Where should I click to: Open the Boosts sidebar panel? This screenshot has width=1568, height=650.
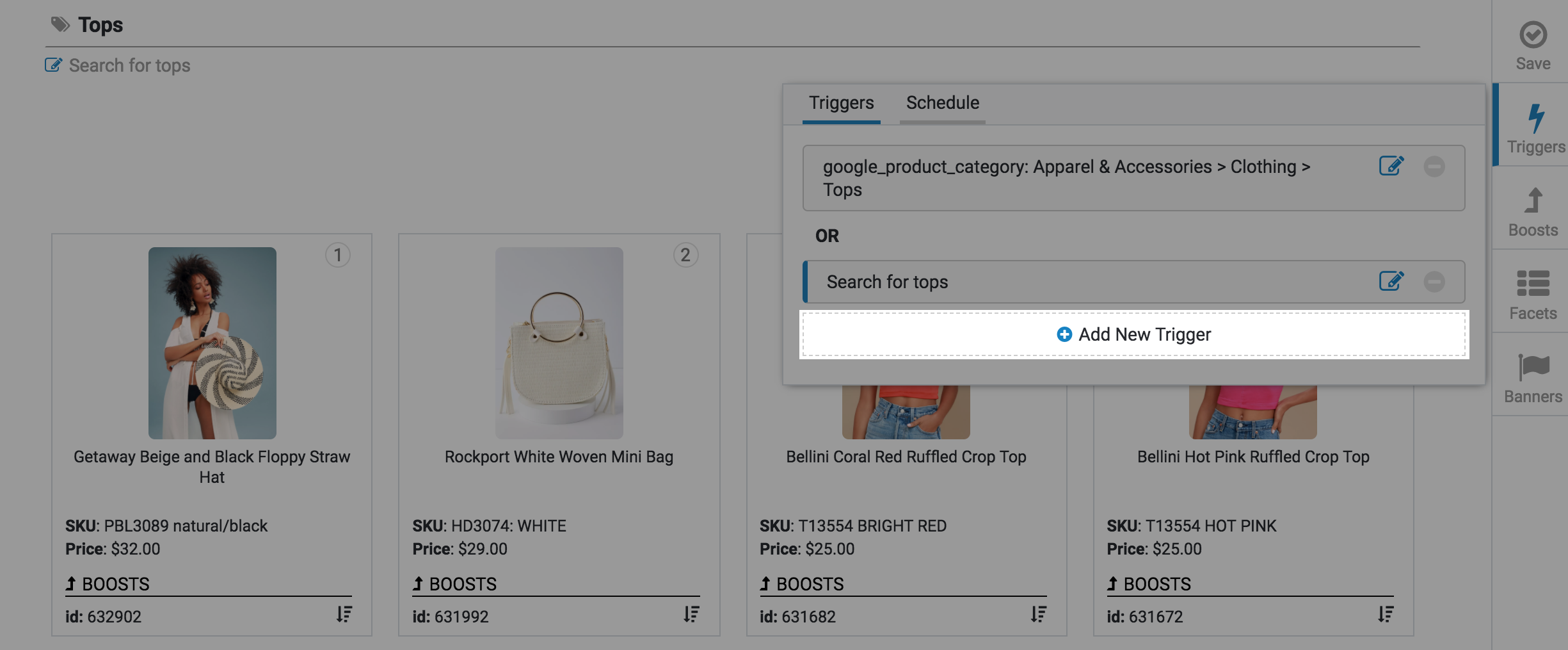point(1533,202)
